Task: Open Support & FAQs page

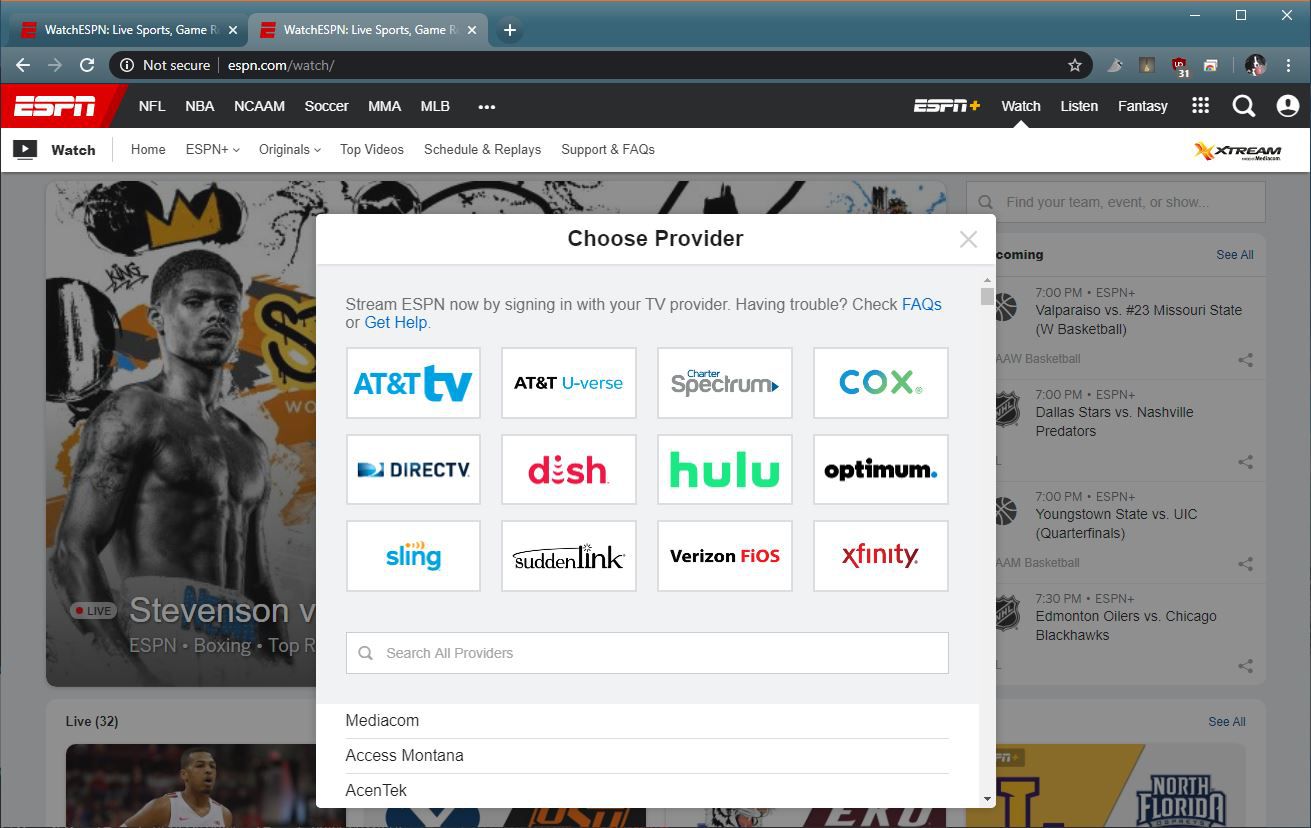Action: (608, 149)
